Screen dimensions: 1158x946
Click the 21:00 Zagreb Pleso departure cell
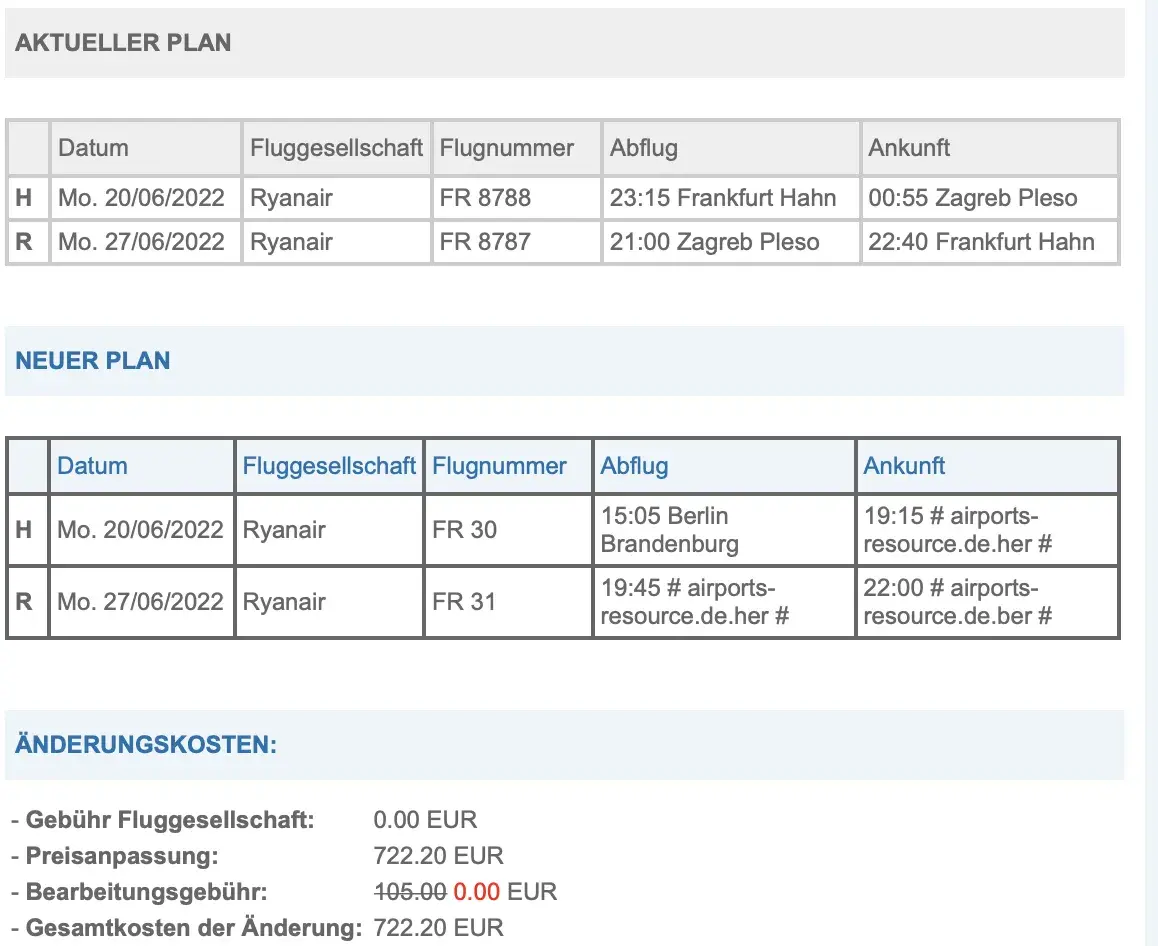715,242
